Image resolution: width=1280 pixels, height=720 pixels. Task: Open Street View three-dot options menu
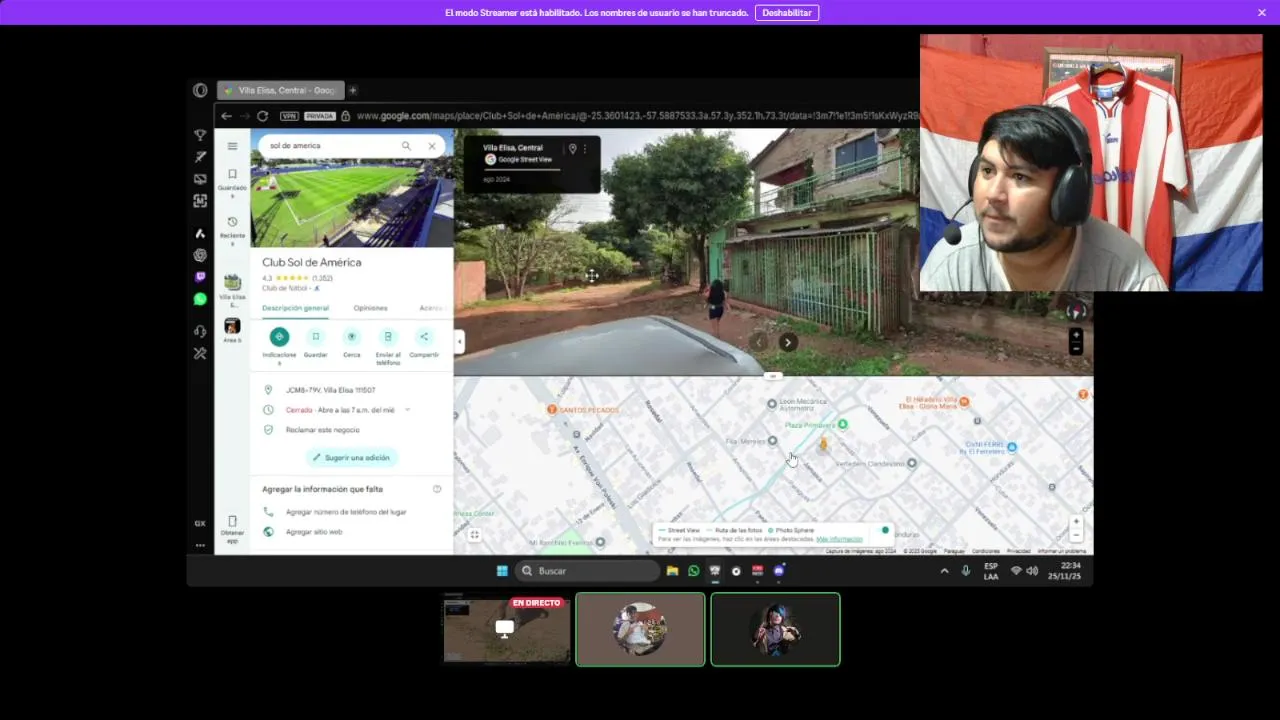[585, 149]
